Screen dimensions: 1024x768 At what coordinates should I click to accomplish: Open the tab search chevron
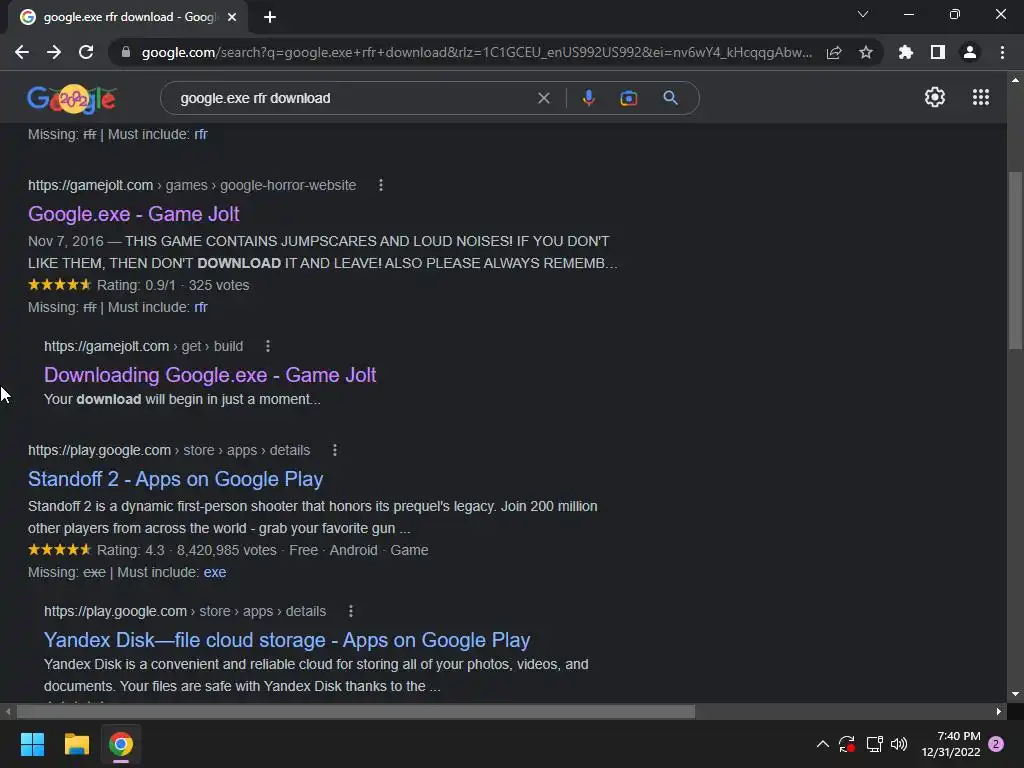pyautogui.click(x=863, y=14)
